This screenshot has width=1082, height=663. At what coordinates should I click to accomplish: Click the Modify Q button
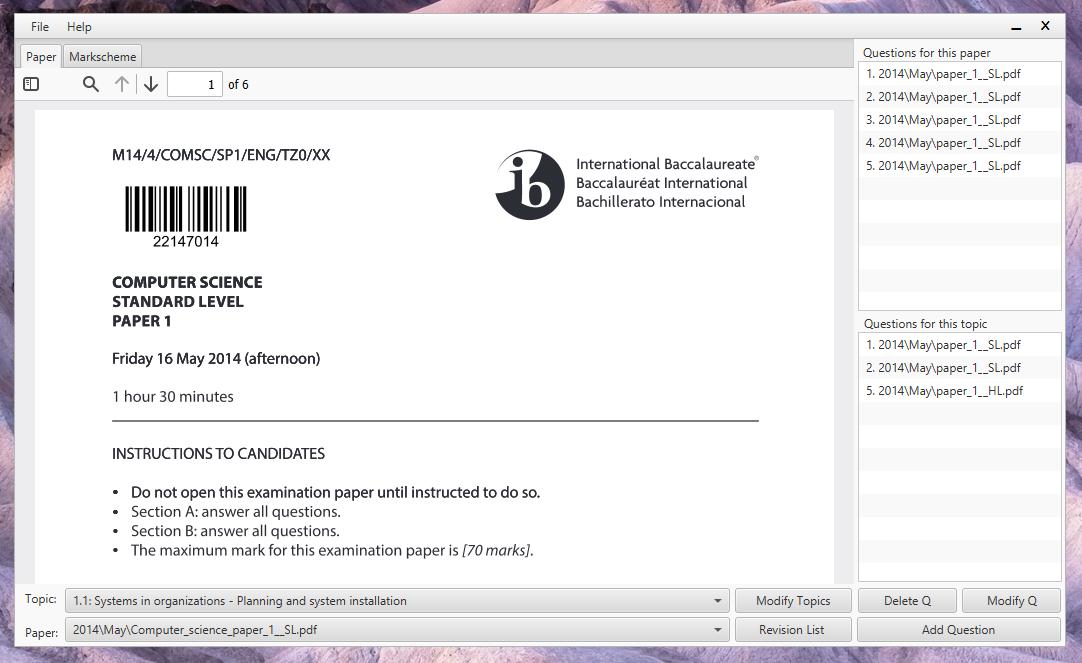coord(1012,601)
